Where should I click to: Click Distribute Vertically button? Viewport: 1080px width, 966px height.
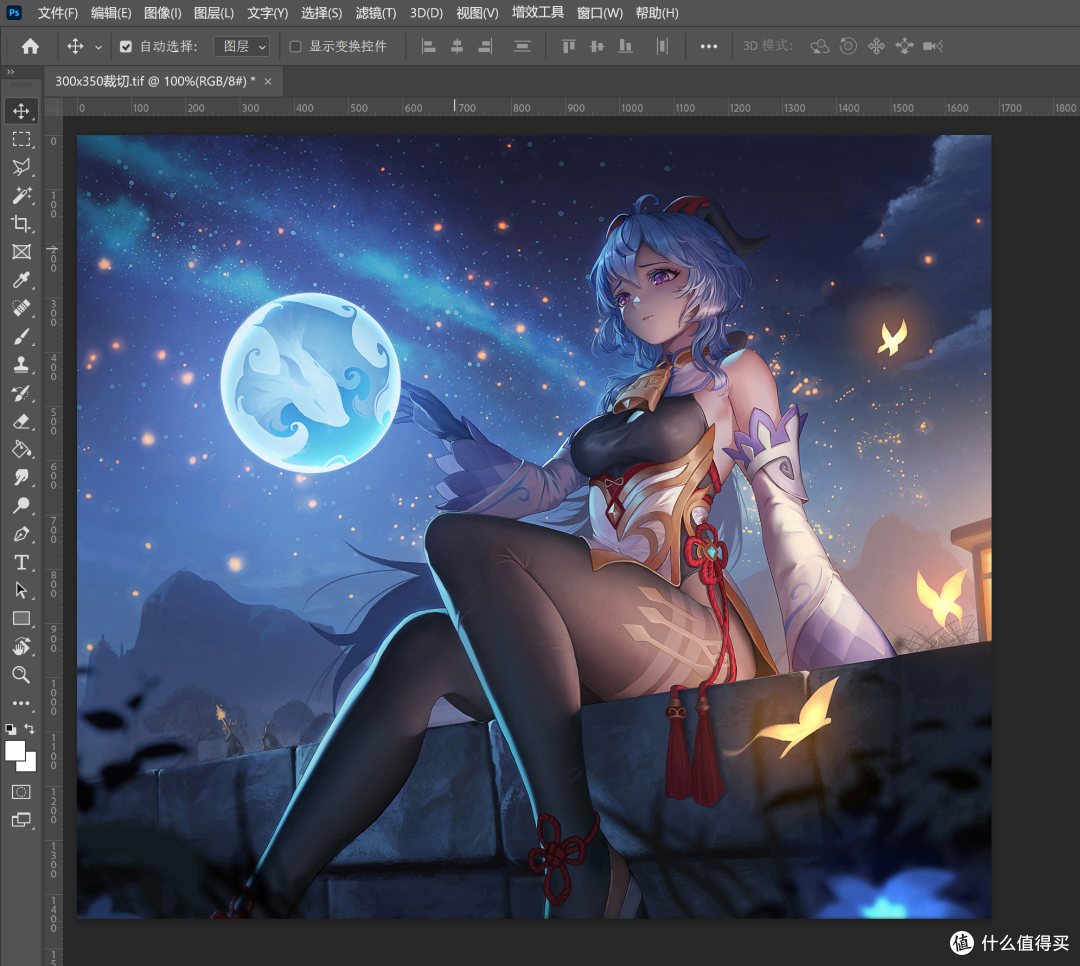coord(522,46)
